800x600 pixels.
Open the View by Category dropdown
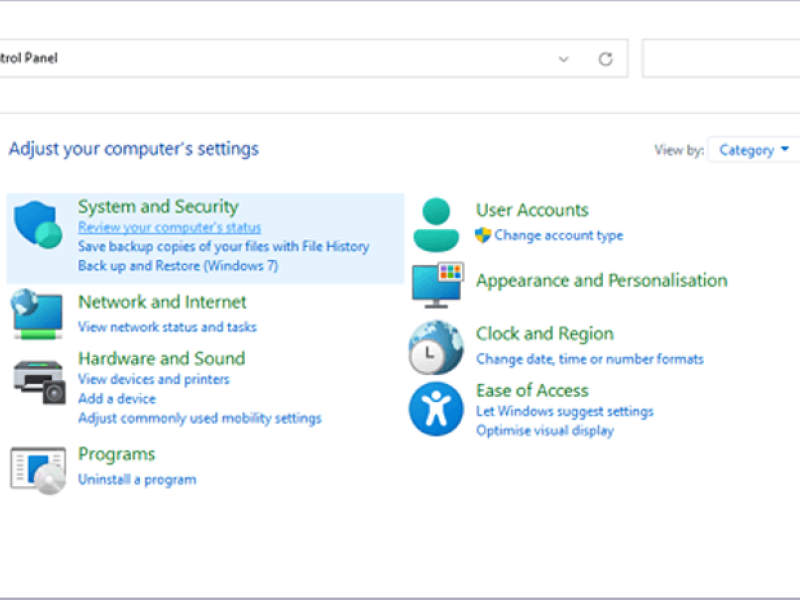[754, 150]
